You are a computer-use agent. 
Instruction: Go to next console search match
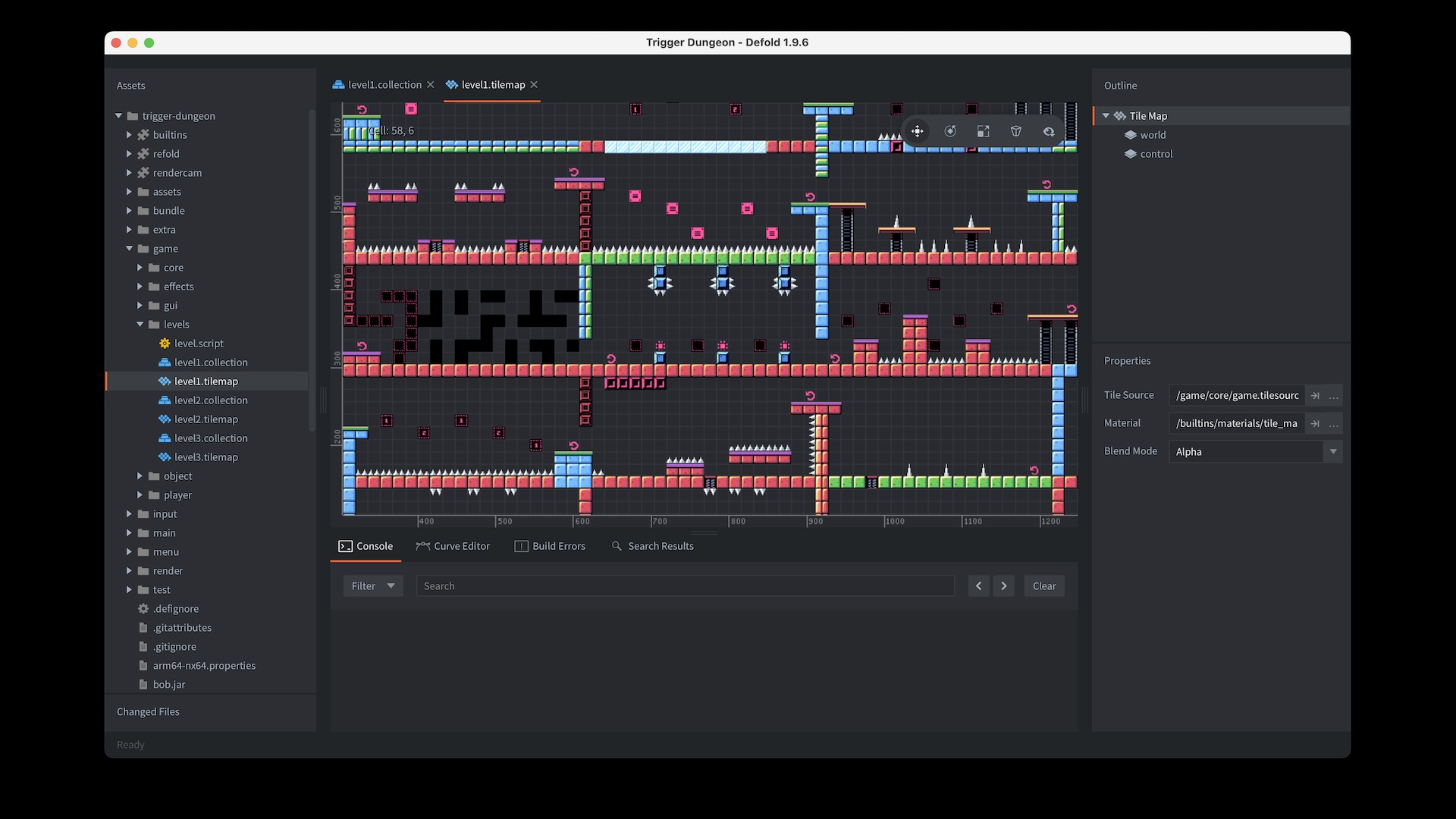tap(1003, 586)
